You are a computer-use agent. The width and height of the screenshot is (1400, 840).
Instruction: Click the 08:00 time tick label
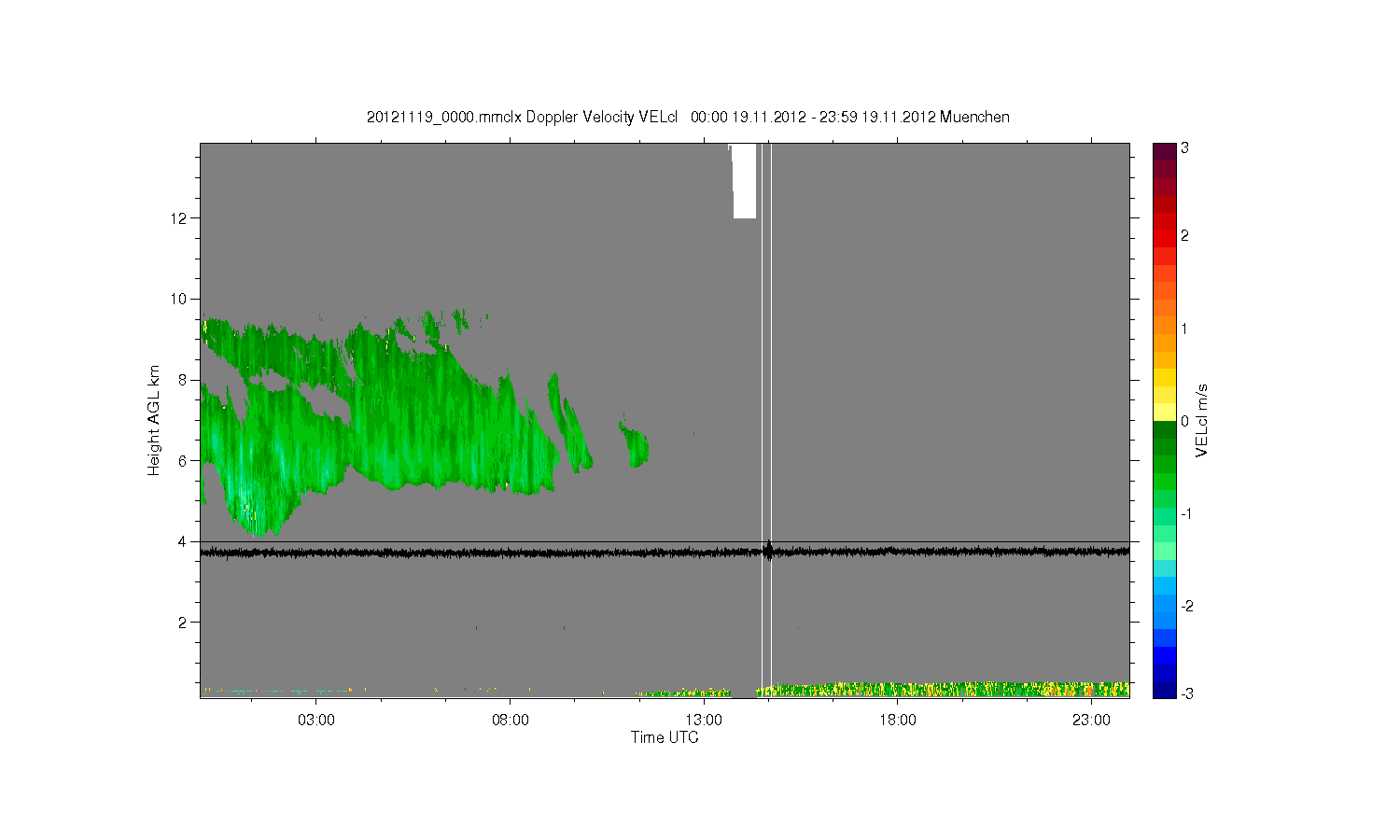click(x=510, y=721)
